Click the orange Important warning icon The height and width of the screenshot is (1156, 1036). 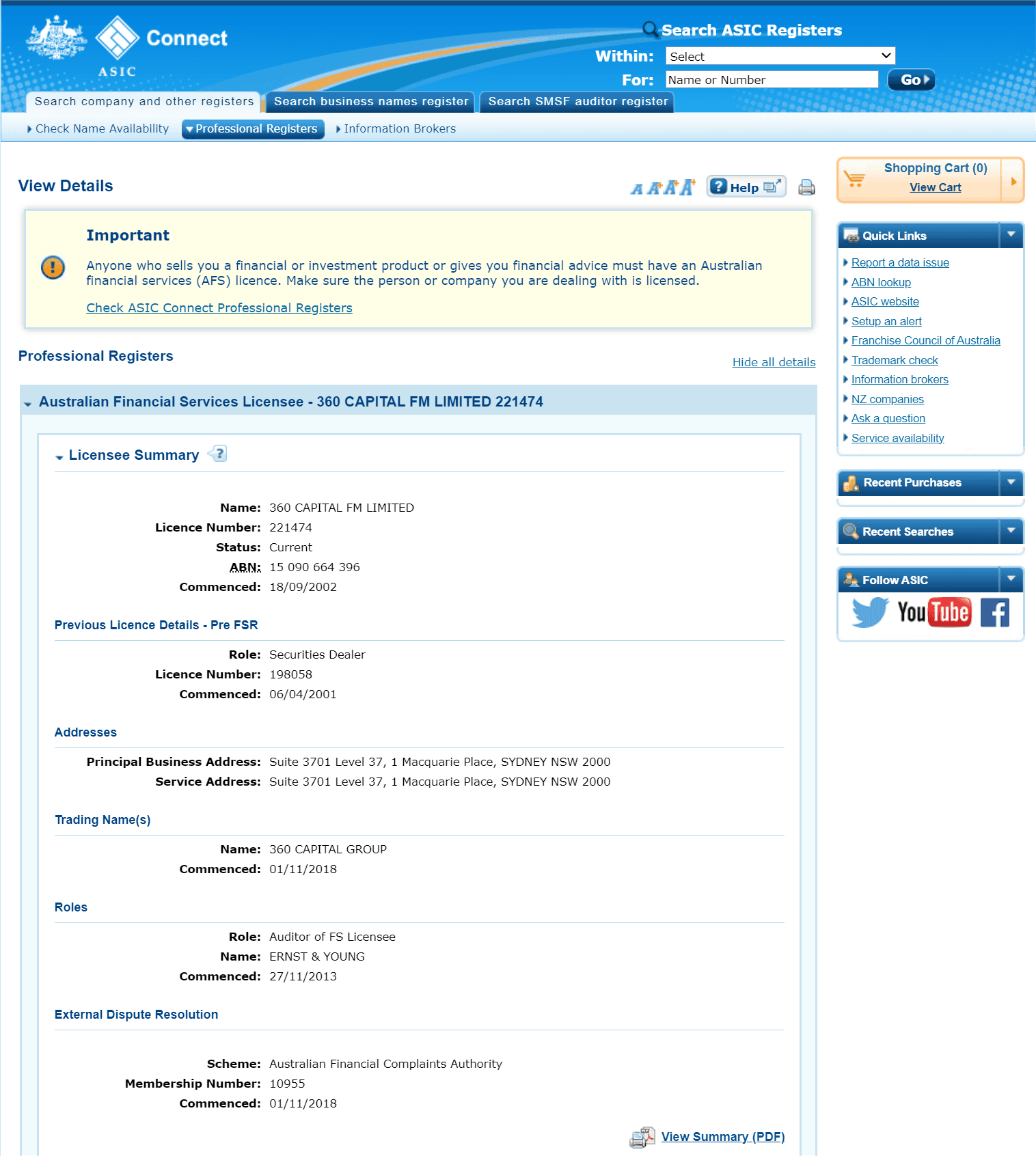[x=53, y=267]
